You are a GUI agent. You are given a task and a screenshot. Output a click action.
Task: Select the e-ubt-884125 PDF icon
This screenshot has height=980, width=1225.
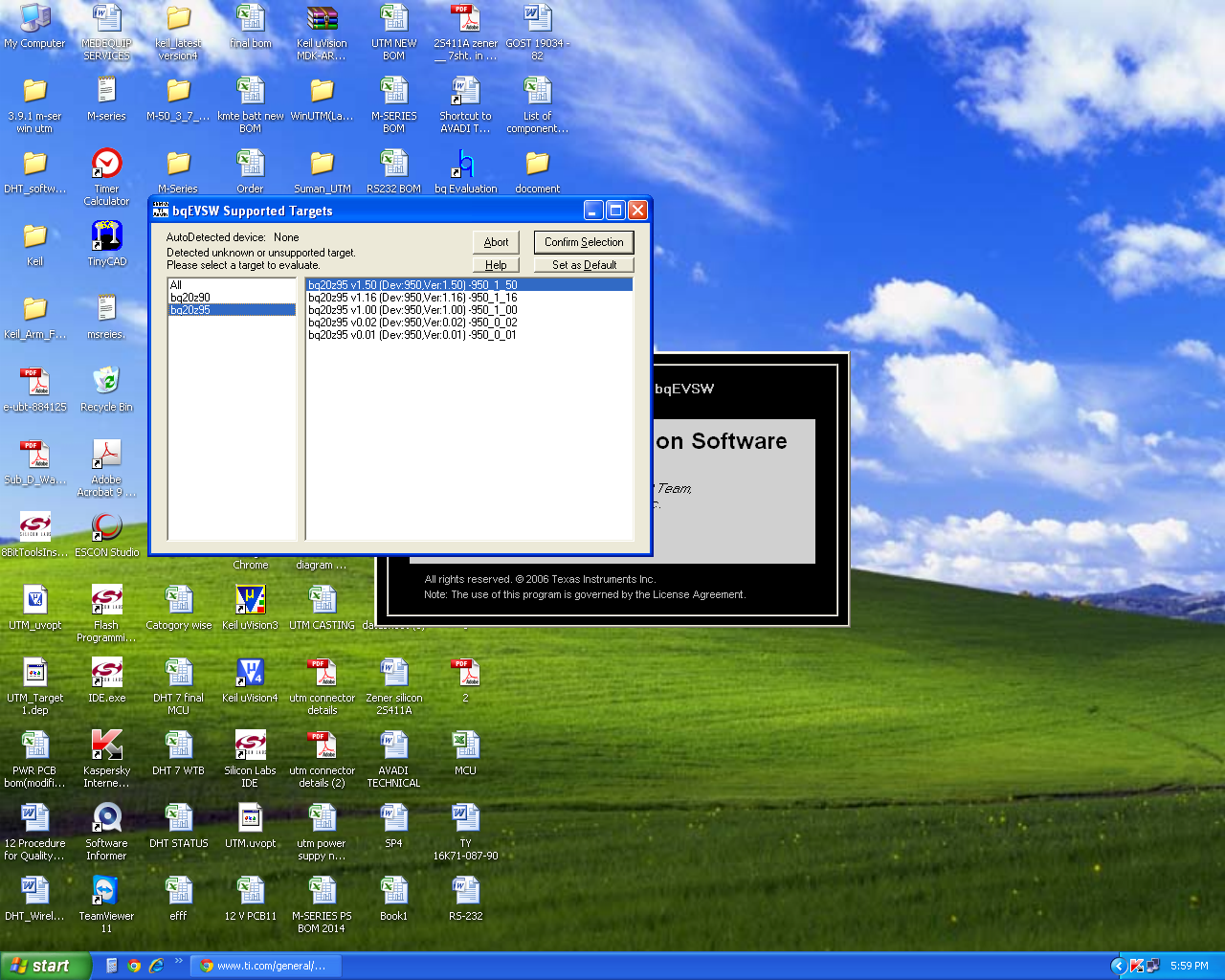(x=34, y=390)
